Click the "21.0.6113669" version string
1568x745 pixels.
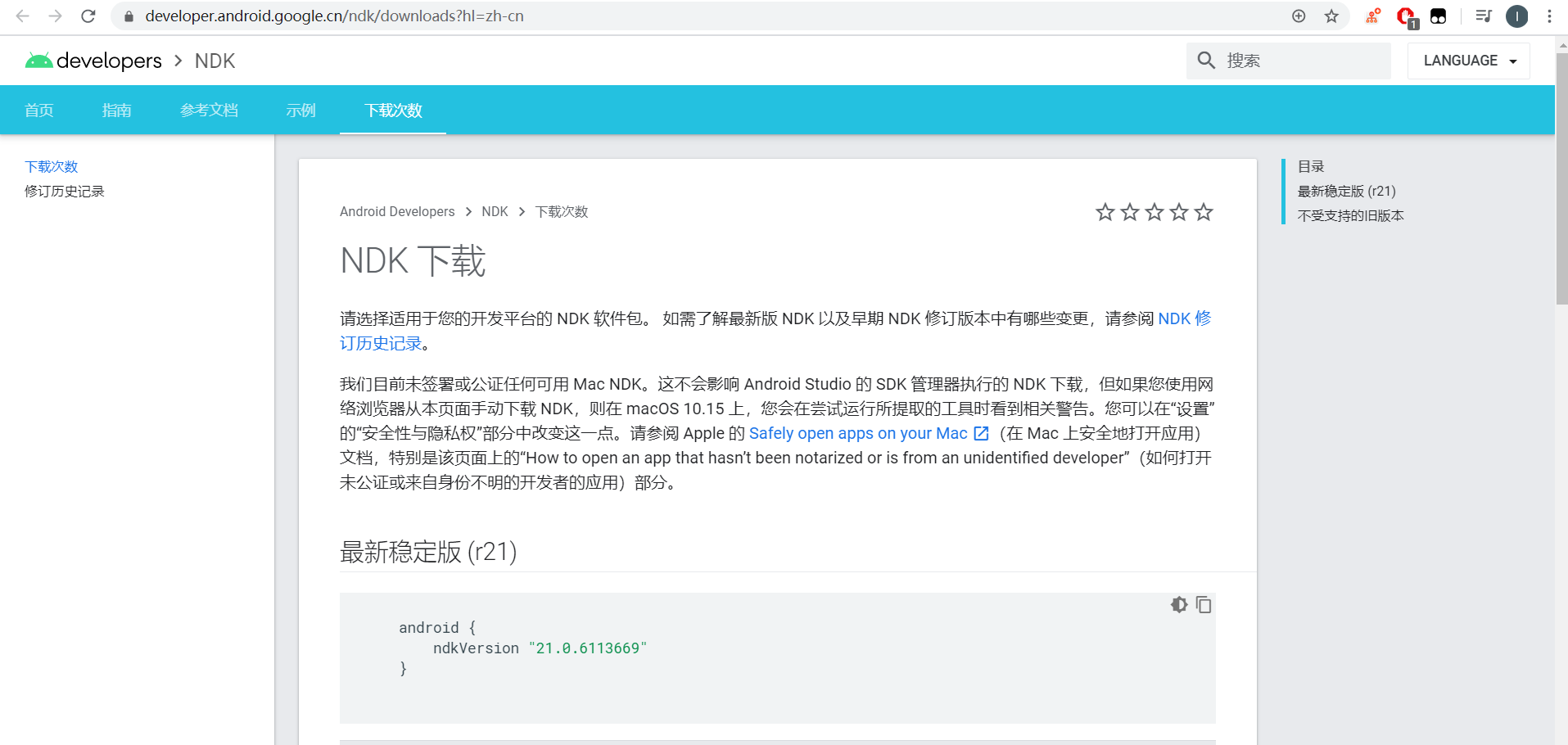pos(588,648)
